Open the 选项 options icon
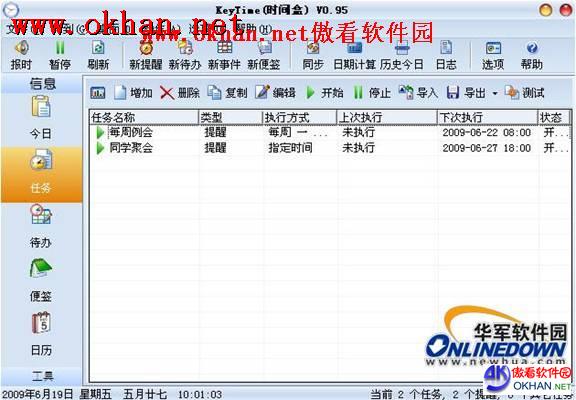Screen dimensions: 576x400 coord(493,55)
